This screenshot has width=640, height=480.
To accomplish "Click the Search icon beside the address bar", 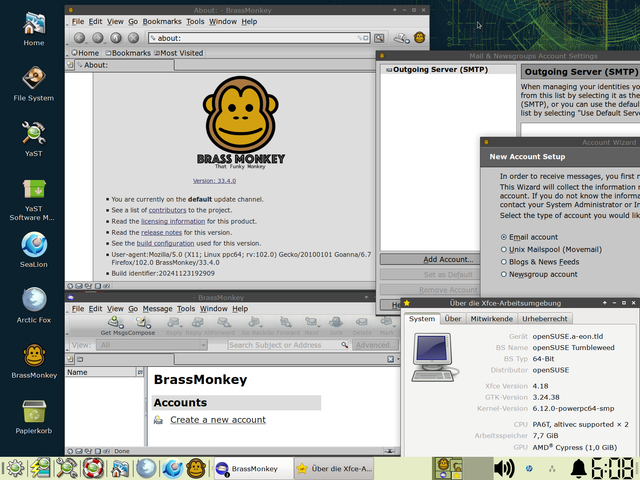I will tap(379, 38).
